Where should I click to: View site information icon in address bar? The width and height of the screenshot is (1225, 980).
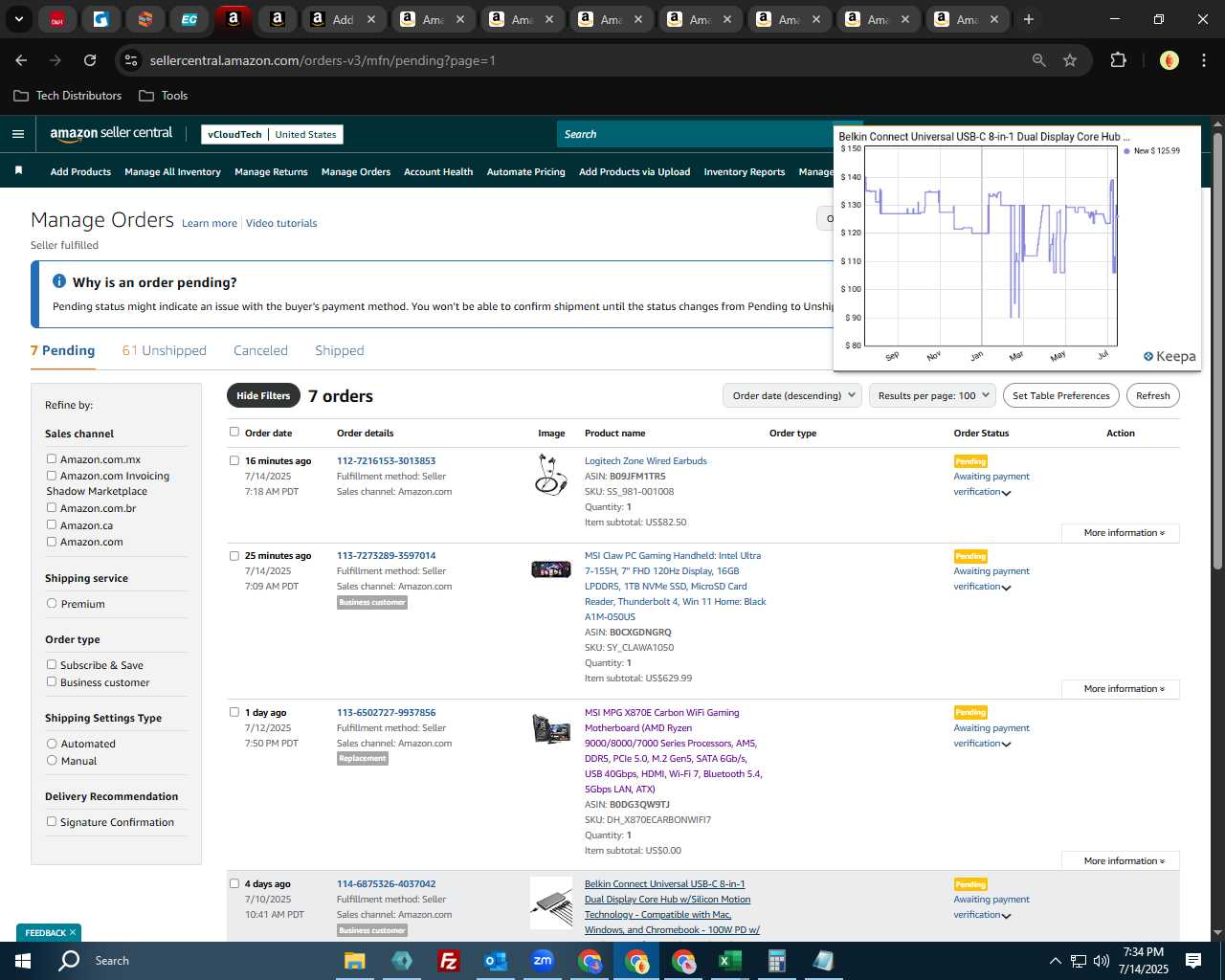pyautogui.click(x=131, y=60)
